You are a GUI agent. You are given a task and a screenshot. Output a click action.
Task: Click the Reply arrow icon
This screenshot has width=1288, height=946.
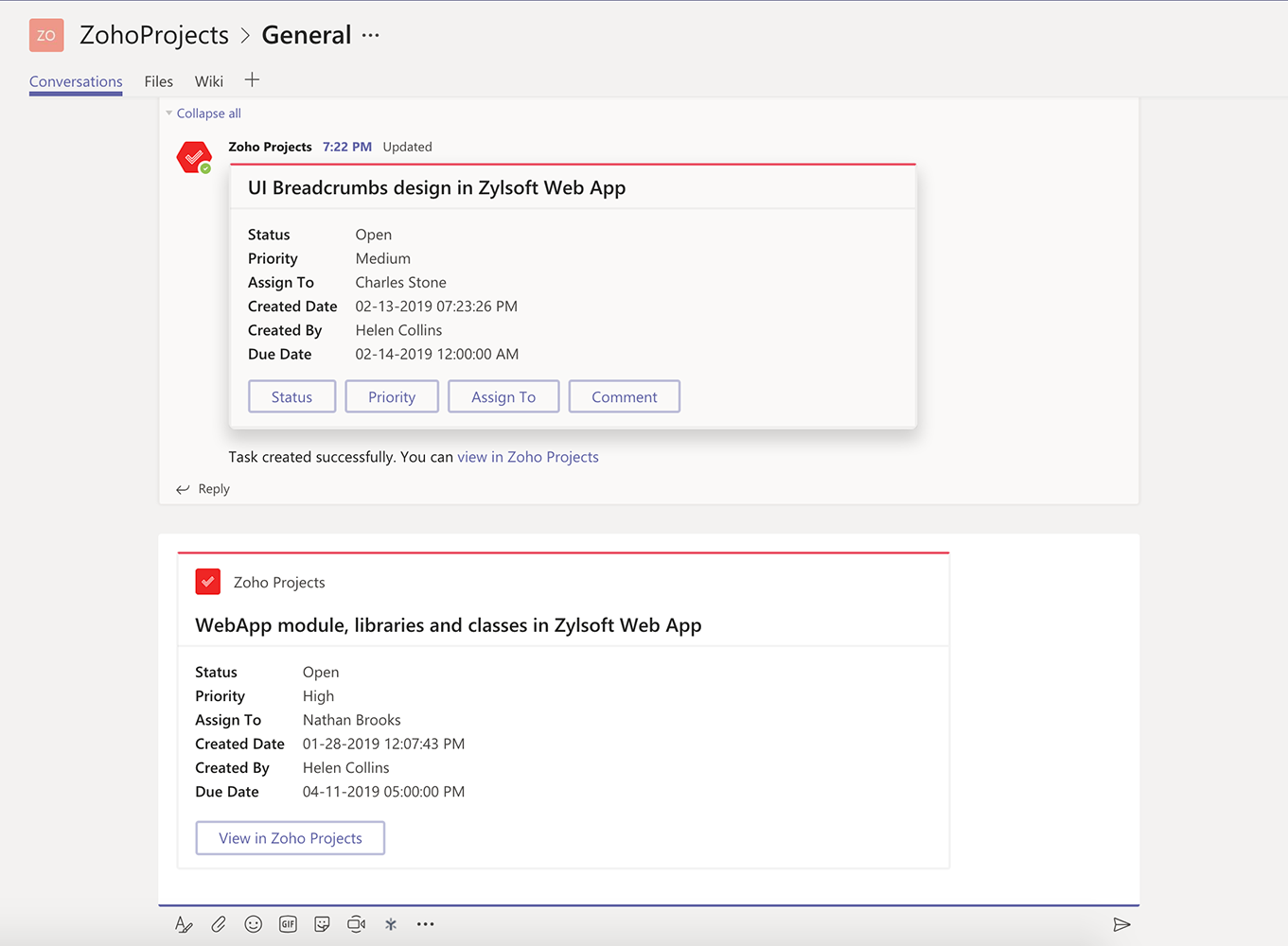(x=183, y=489)
